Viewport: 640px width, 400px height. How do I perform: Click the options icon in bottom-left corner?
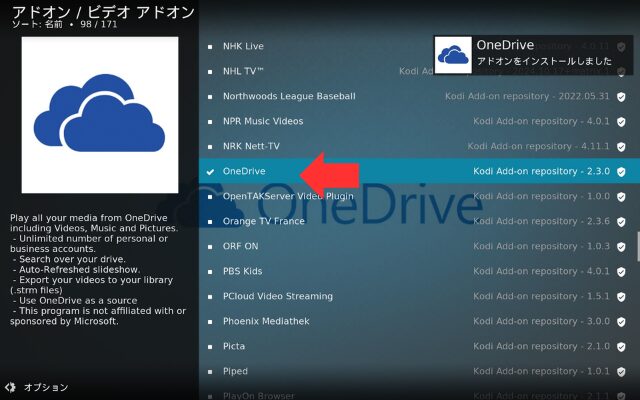point(11,387)
